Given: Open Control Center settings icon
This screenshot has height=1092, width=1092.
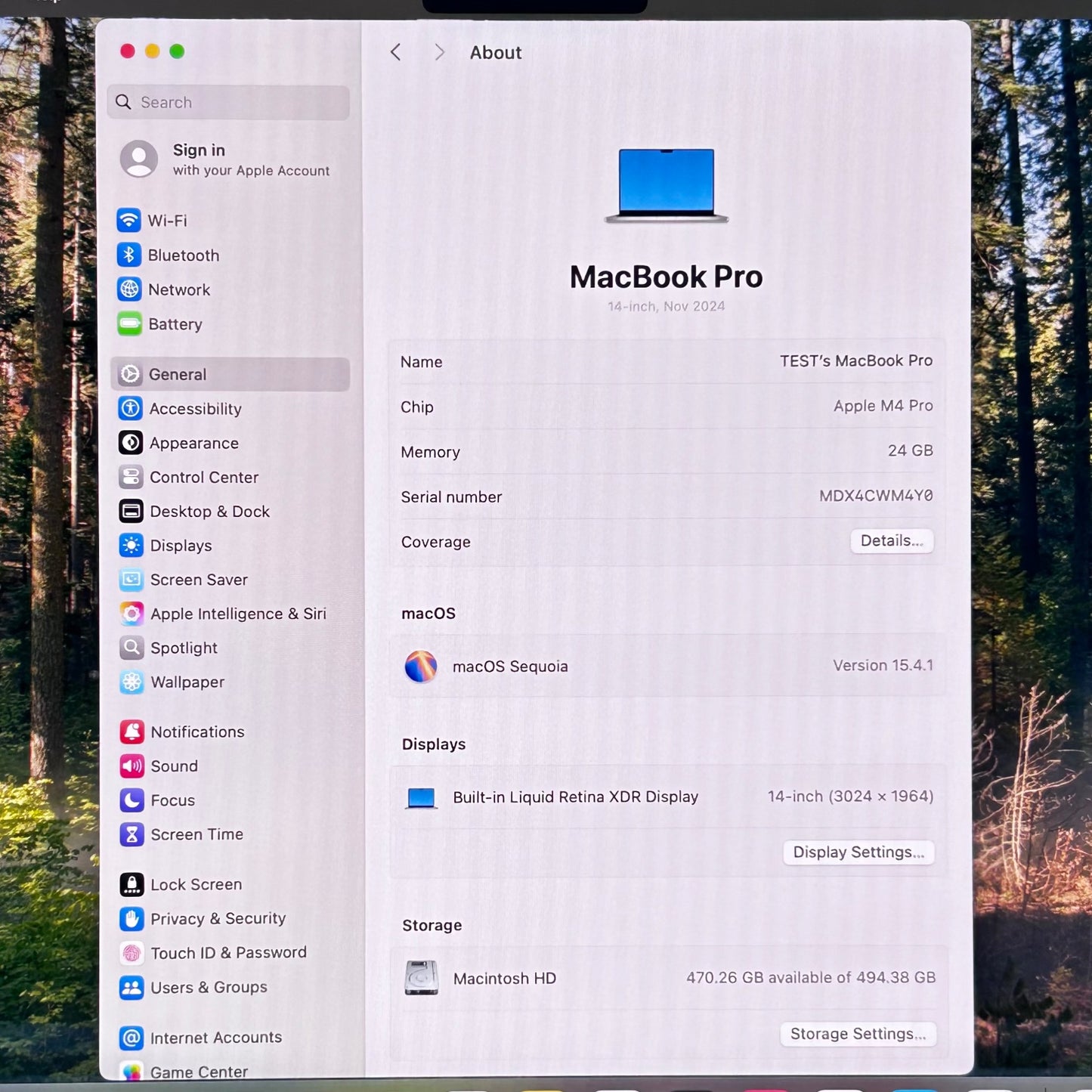Looking at the screenshot, I should pos(131,478).
